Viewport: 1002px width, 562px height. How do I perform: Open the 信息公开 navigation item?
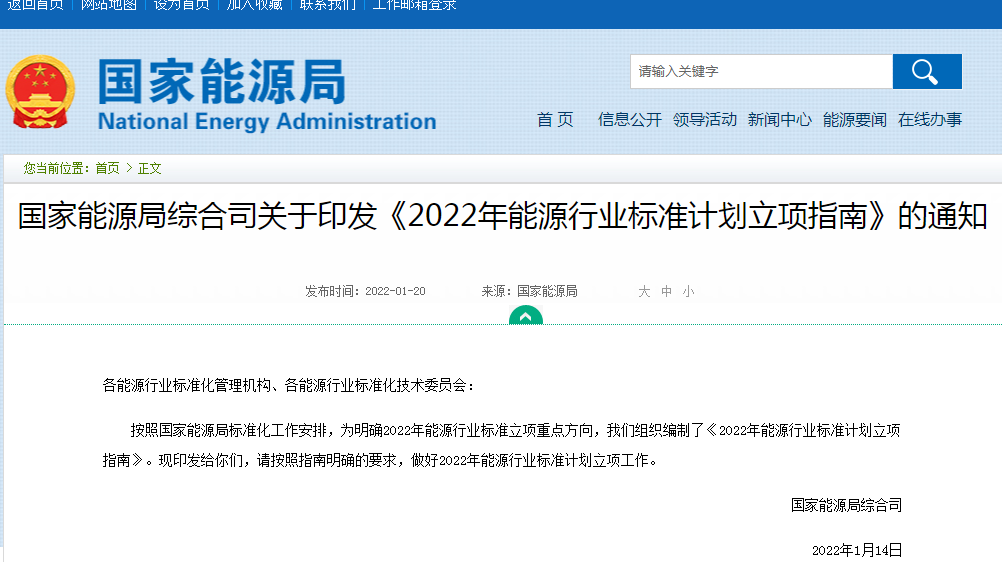629,120
